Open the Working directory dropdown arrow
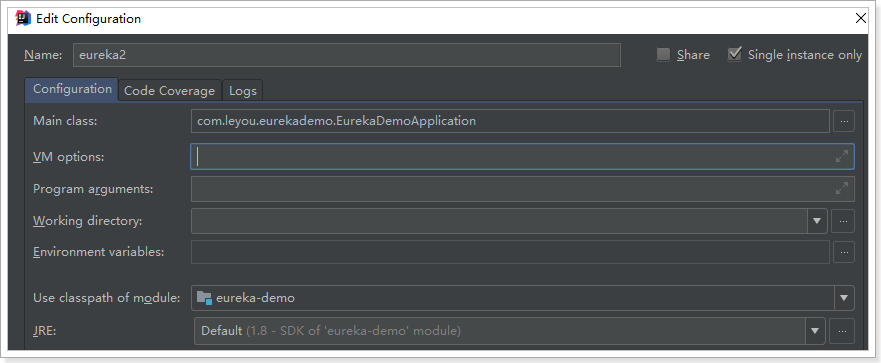Viewport: 881px width, 363px height. (817, 221)
